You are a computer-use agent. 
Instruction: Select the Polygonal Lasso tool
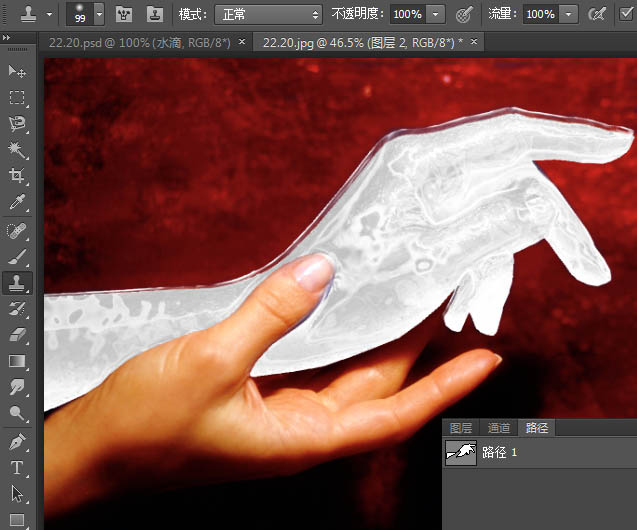17,123
